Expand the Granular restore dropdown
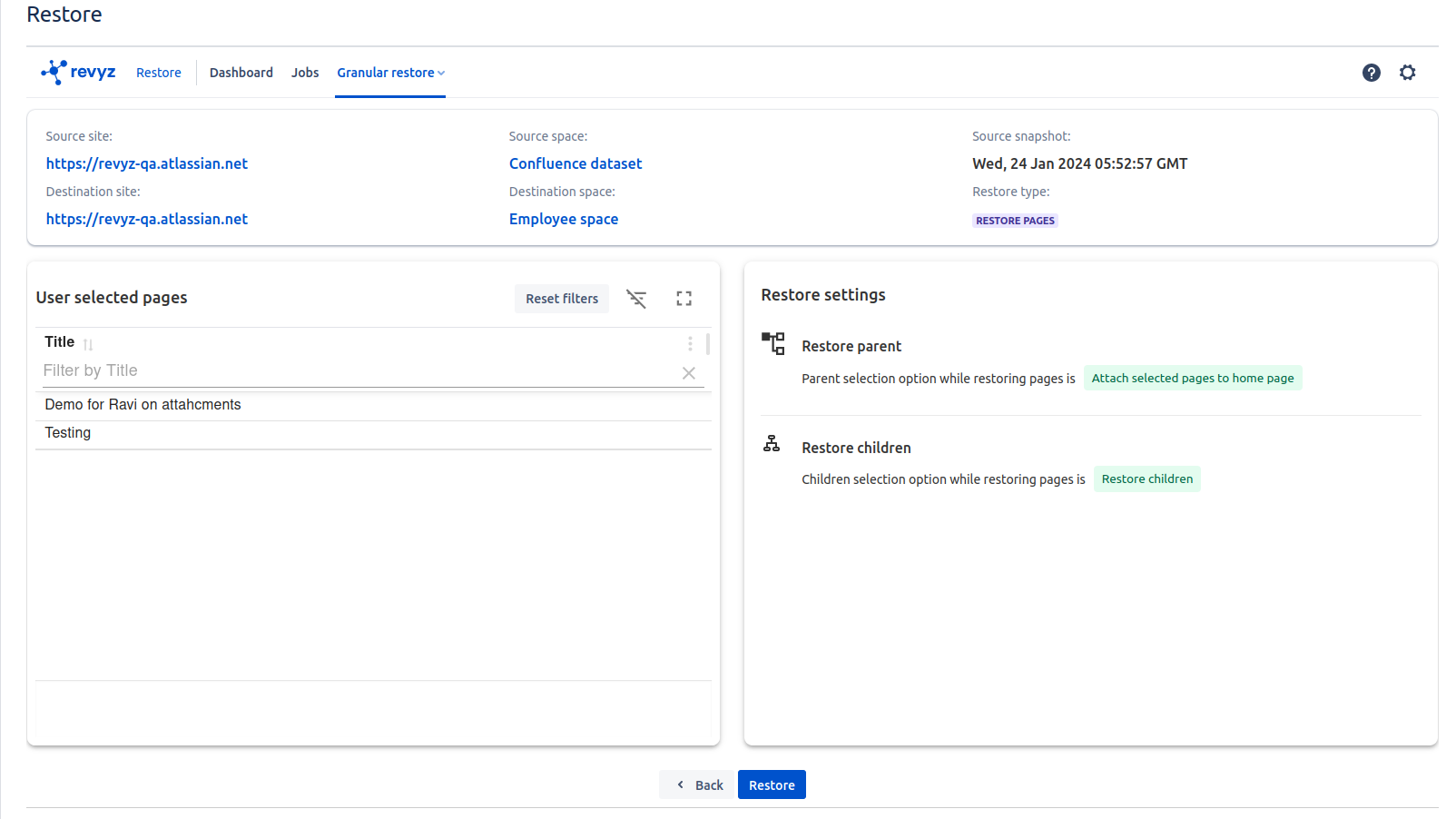The image size is (1456, 819). pos(390,73)
